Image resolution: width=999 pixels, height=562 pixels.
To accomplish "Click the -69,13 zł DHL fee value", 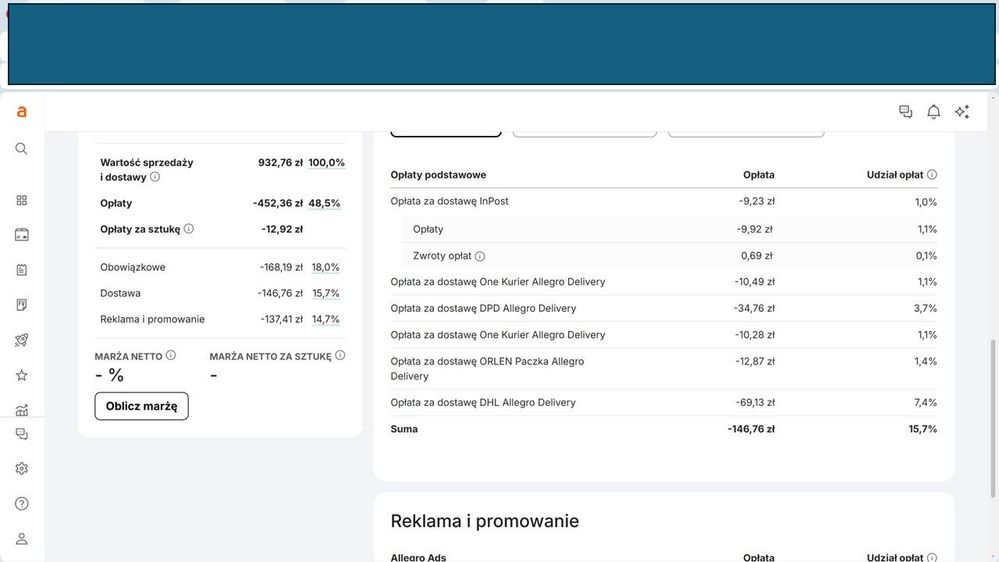I will point(755,403).
